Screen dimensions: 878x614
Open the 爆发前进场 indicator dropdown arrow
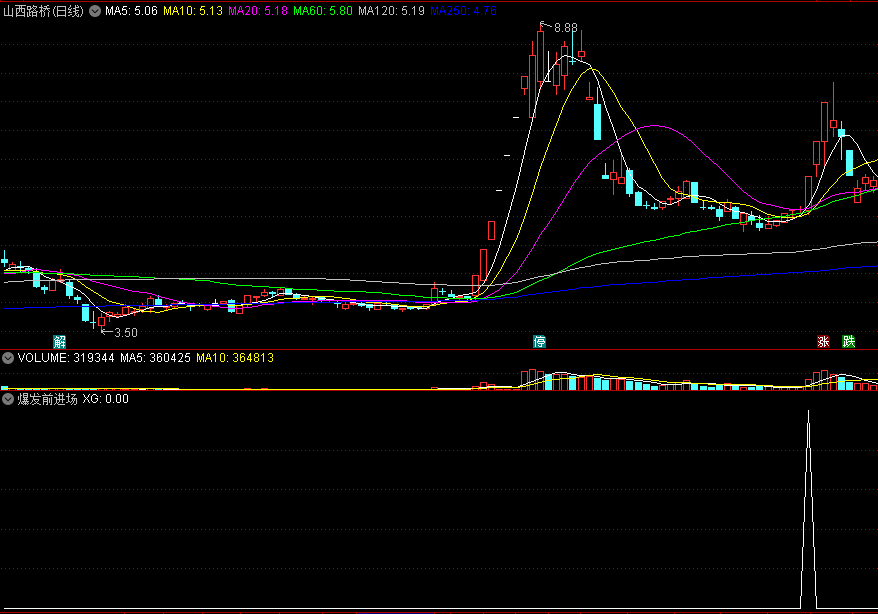(x=8, y=399)
